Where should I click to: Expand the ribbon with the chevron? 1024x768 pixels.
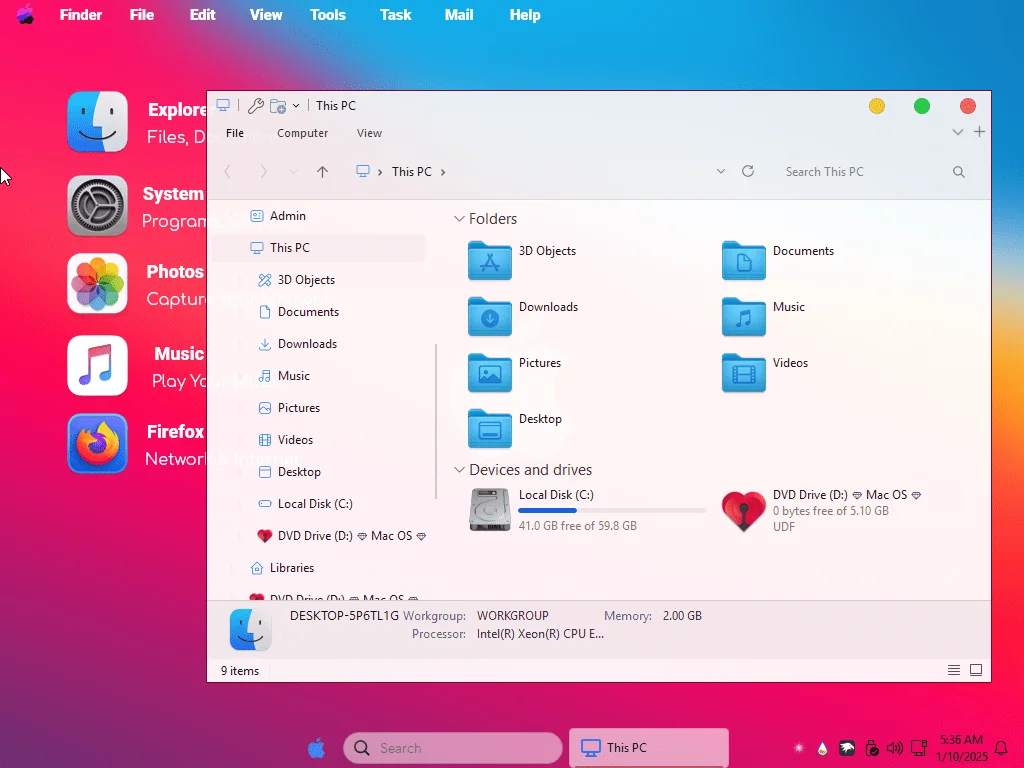point(957,132)
